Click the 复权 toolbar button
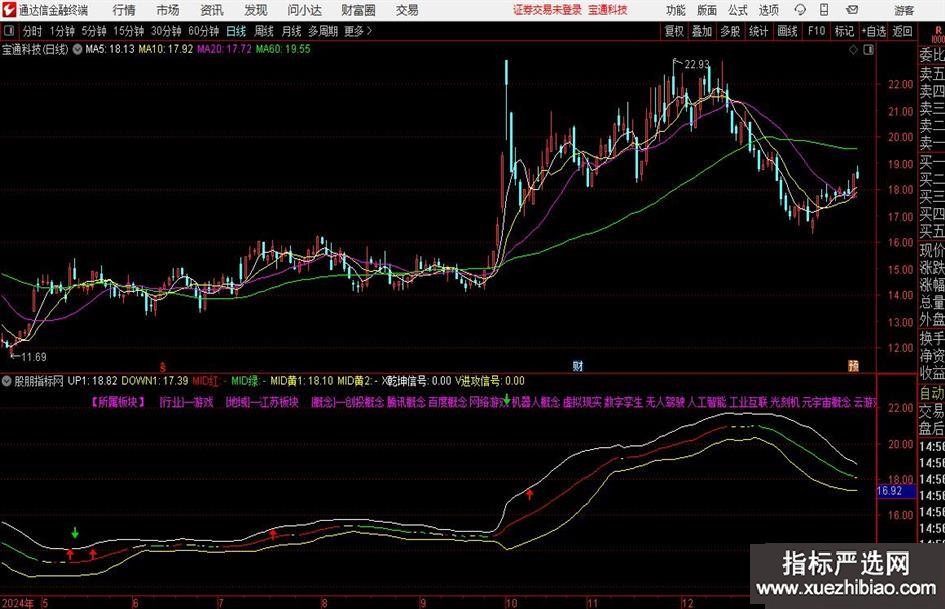 (x=674, y=31)
